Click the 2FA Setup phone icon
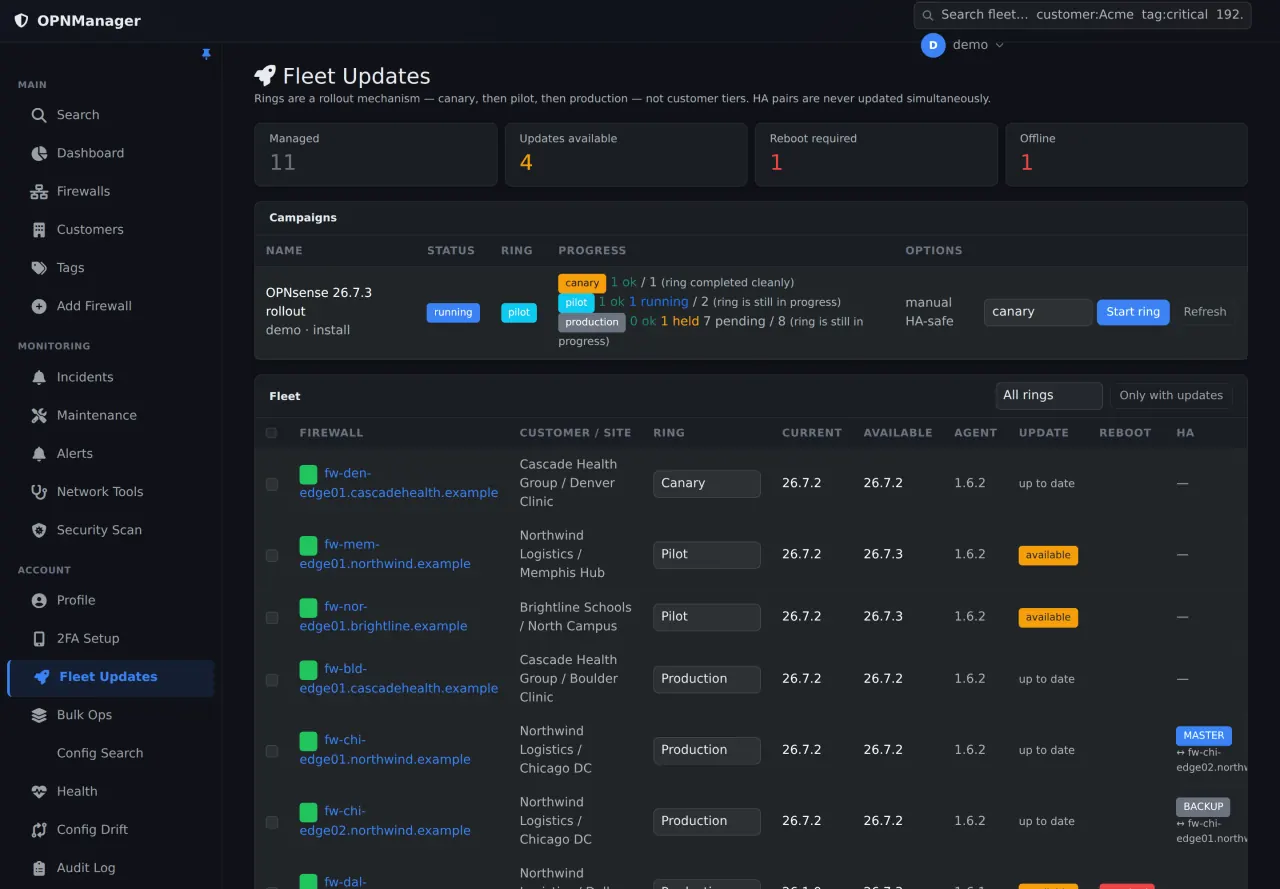Image resolution: width=1280 pixels, height=889 pixels. pos(39,639)
